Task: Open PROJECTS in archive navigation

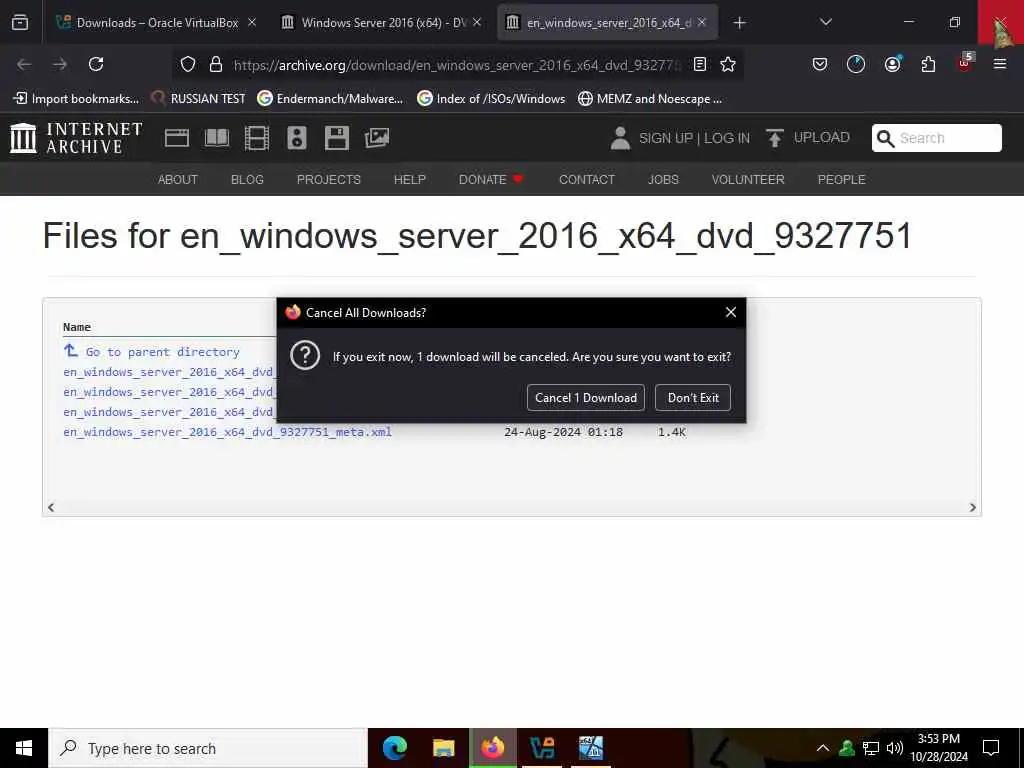Action: pos(328,180)
